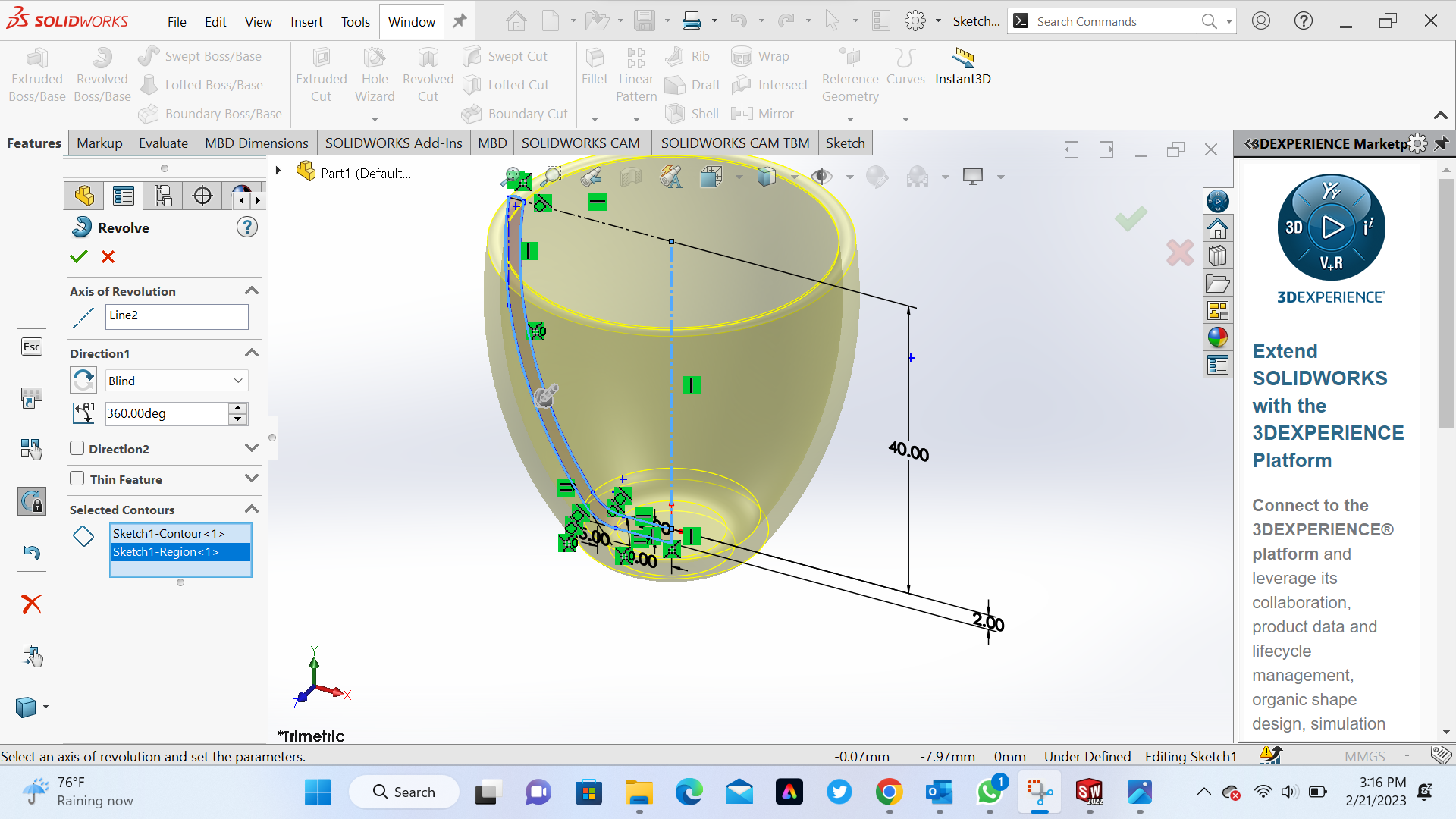1456x819 pixels.
Task: Switch to the SOLIDWORKS CAM tab
Action: (580, 143)
